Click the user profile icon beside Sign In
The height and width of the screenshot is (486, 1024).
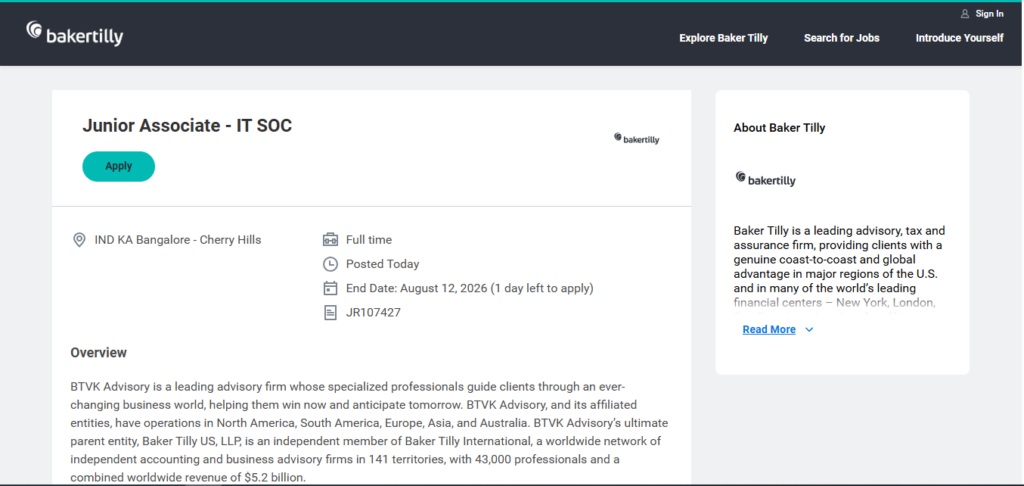click(965, 14)
